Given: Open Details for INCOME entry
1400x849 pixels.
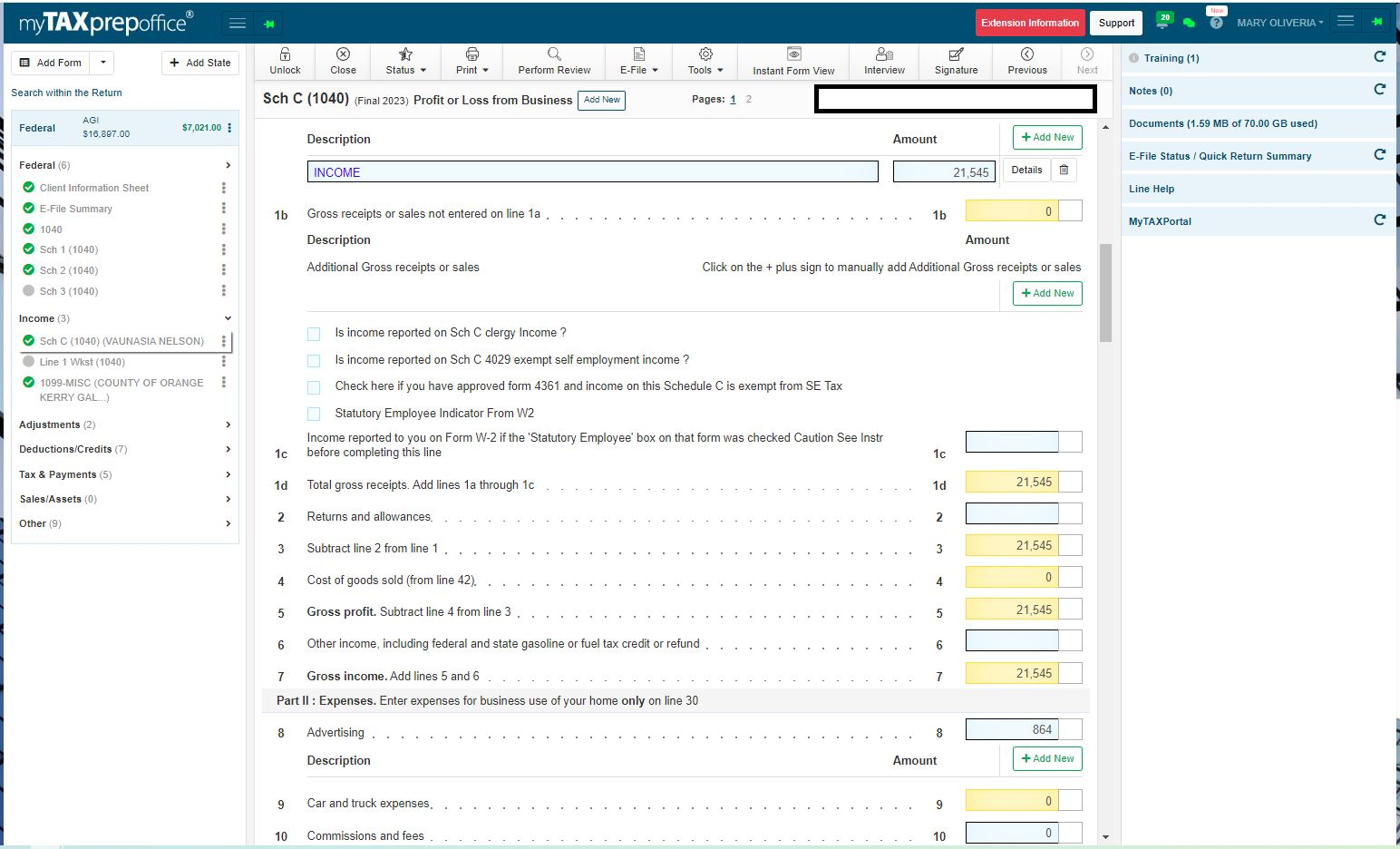Looking at the screenshot, I should 1026,170.
